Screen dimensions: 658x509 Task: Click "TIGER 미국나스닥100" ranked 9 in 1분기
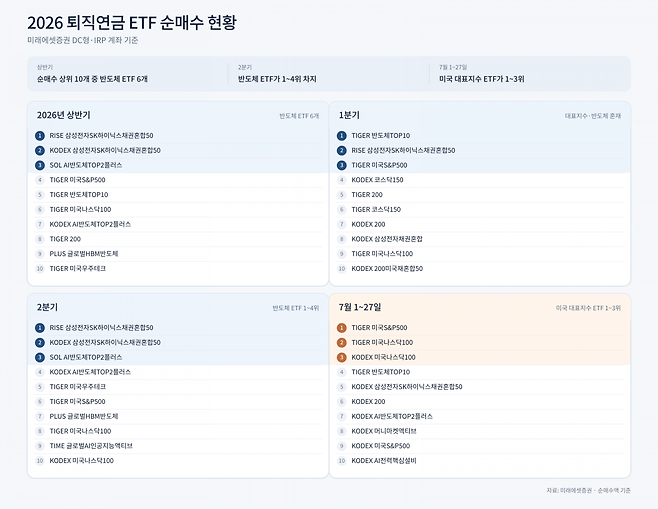click(382, 253)
